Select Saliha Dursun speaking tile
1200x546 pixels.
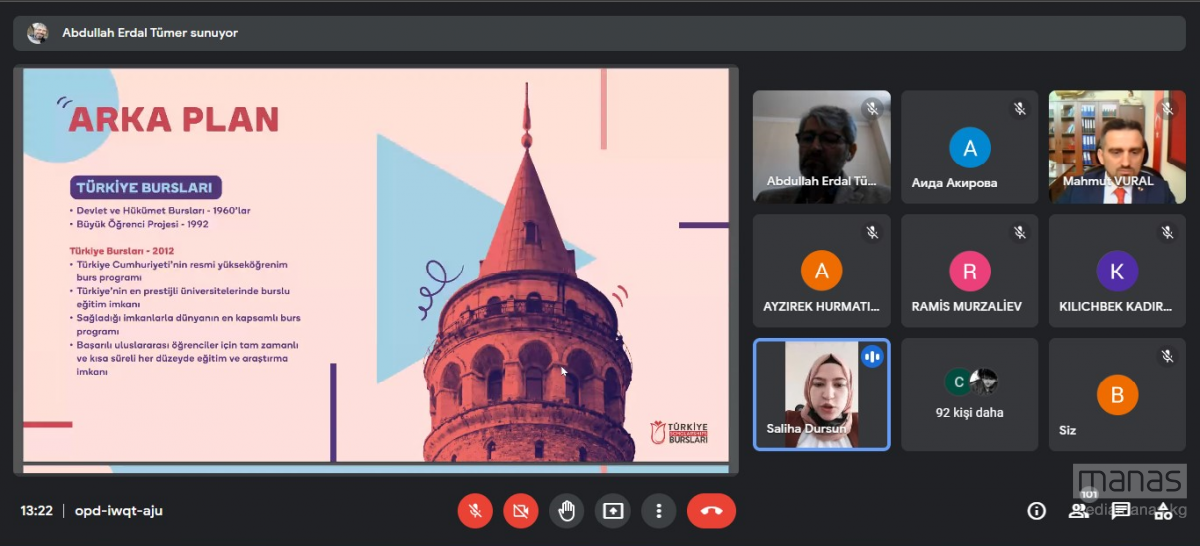tap(822, 394)
